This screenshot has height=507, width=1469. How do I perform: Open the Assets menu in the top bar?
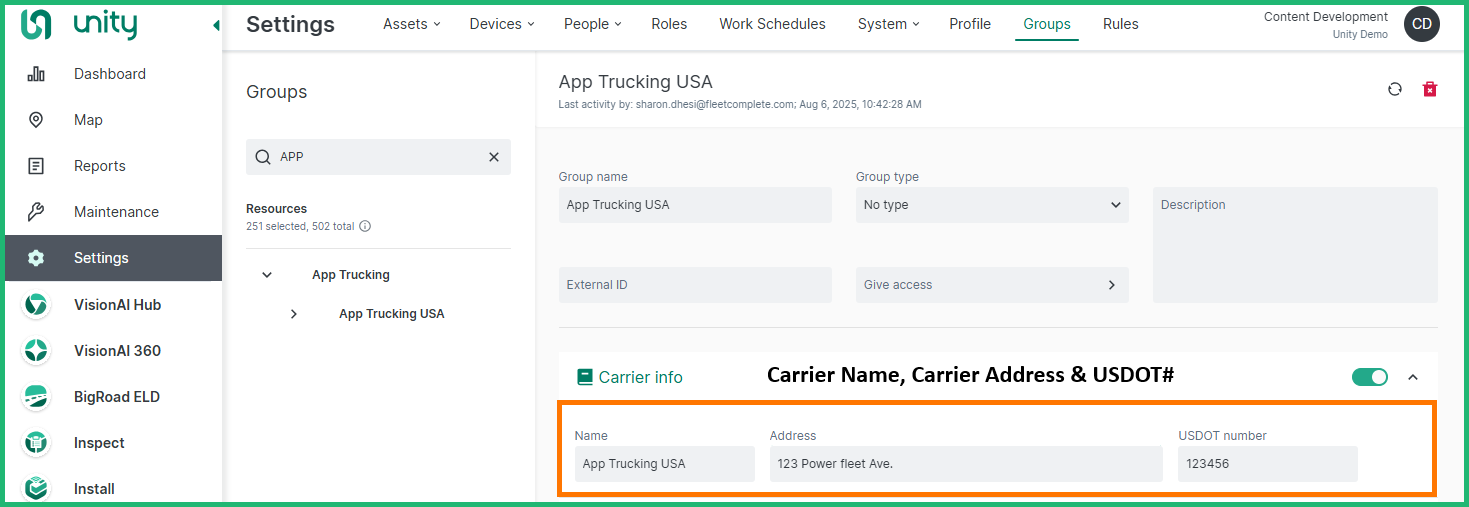pyautogui.click(x=410, y=24)
